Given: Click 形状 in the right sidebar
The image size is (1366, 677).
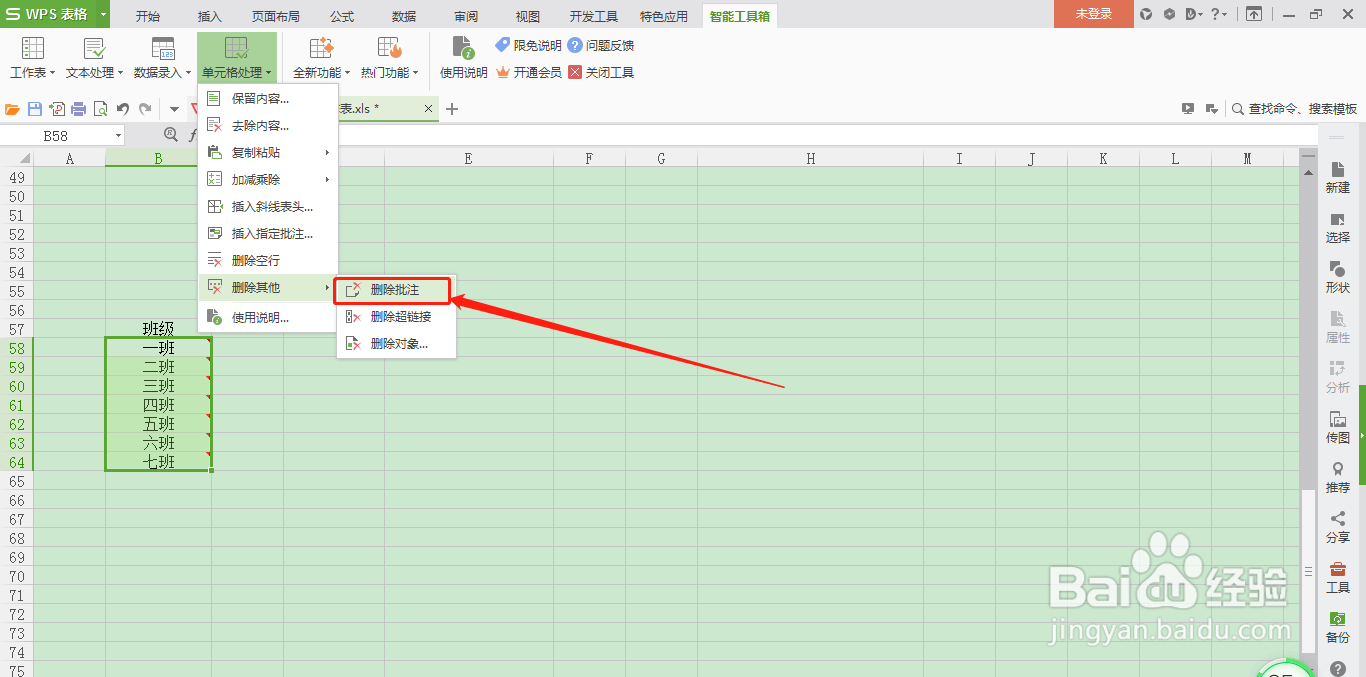Looking at the screenshot, I should pyautogui.click(x=1337, y=278).
